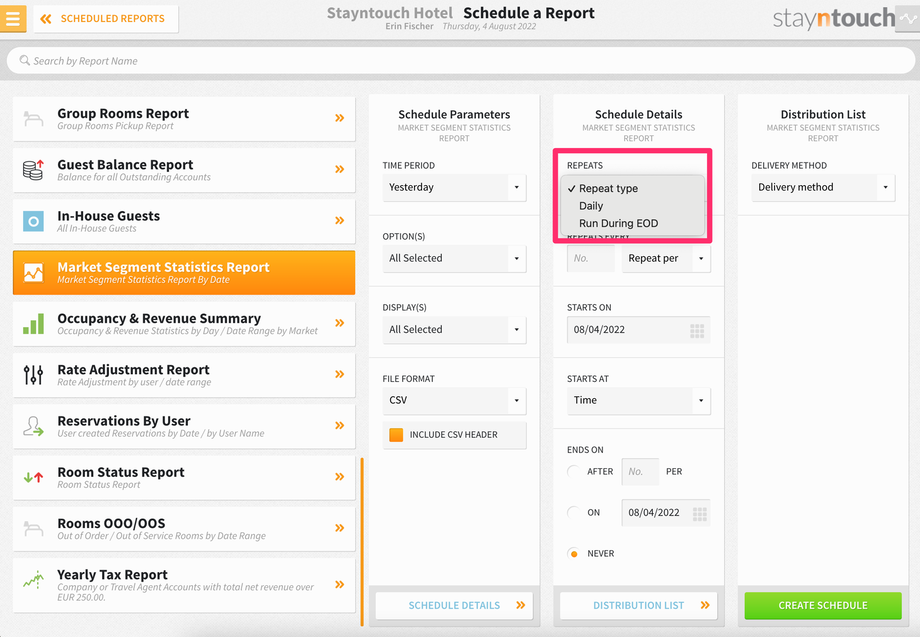Click the Rate Adjustment sliders icon
The image size is (920, 637).
pos(33,375)
